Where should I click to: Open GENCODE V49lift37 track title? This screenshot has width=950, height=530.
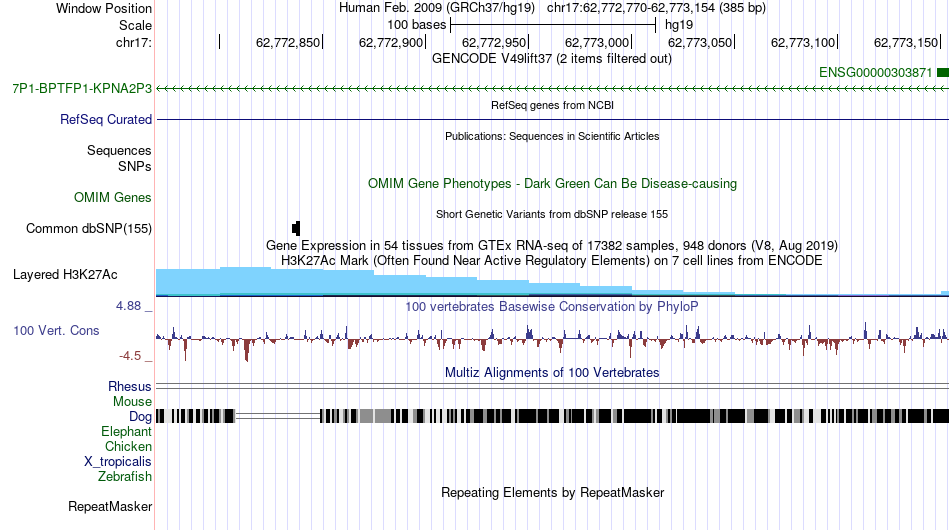click(552, 59)
